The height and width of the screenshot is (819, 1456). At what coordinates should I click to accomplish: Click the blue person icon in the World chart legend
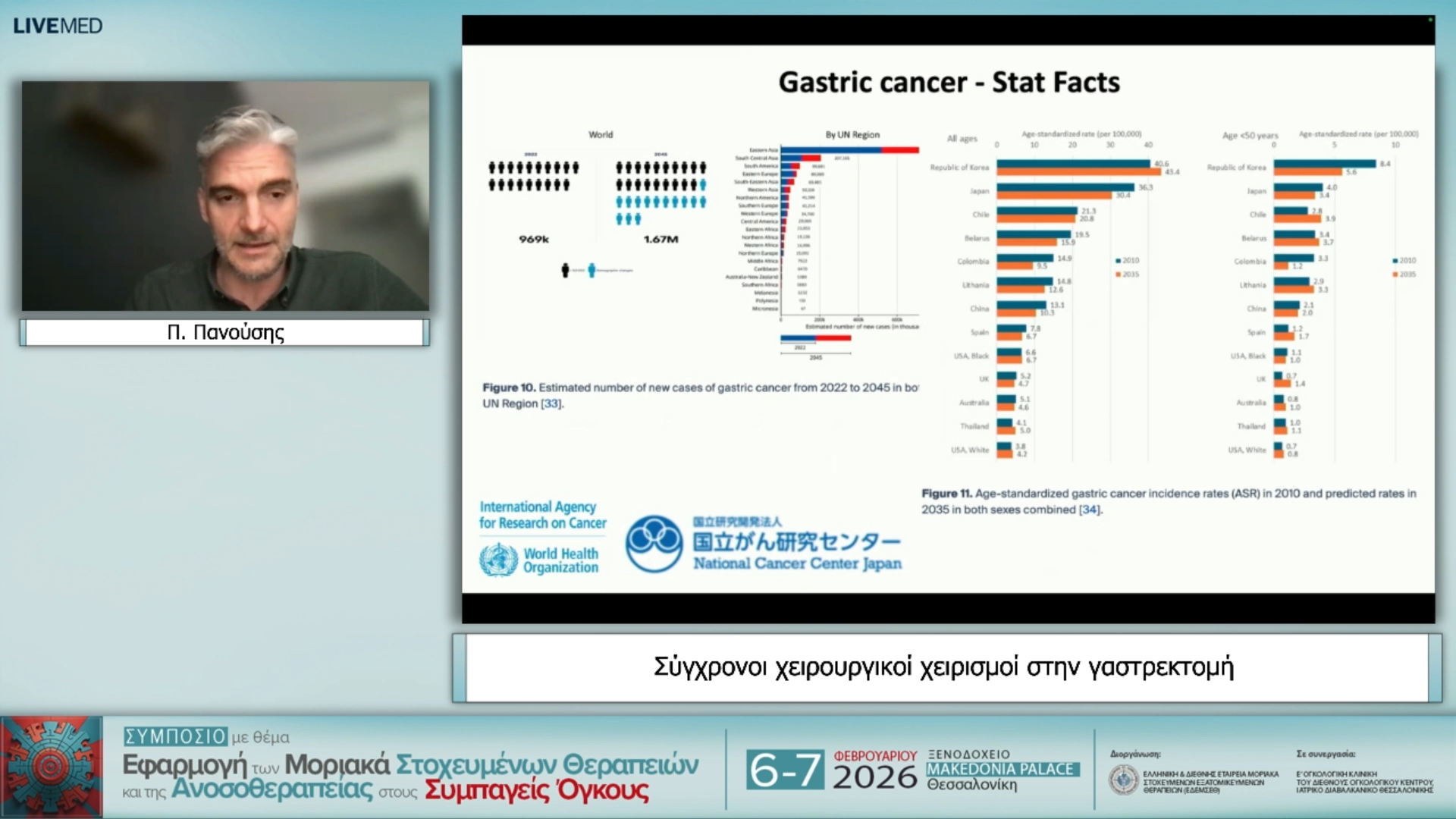(x=591, y=271)
